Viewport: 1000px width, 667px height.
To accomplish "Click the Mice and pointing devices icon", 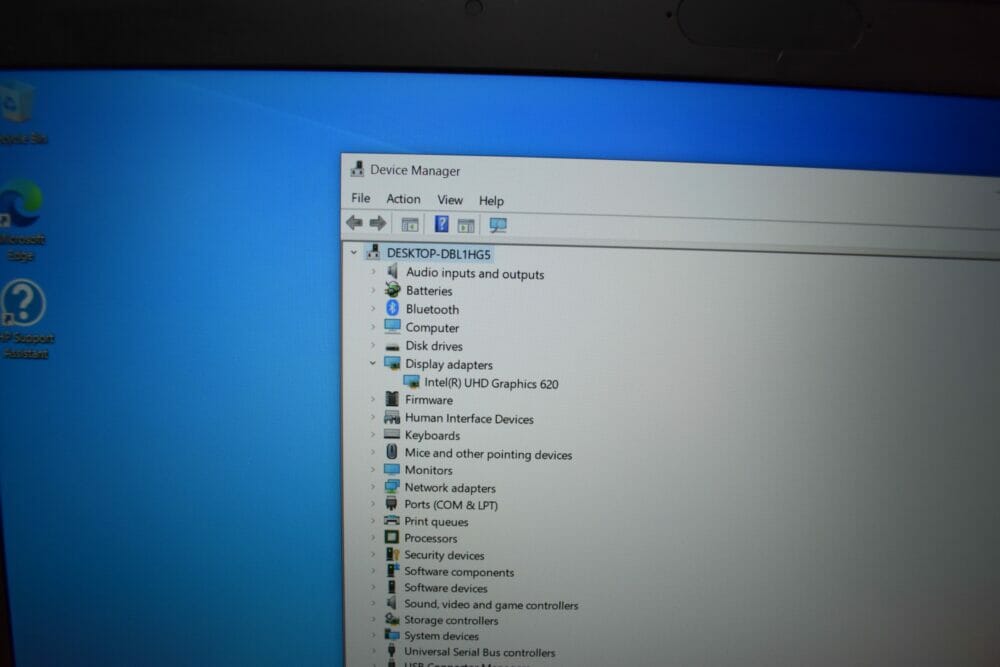I will pyautogui.click(x=392, y=452).
